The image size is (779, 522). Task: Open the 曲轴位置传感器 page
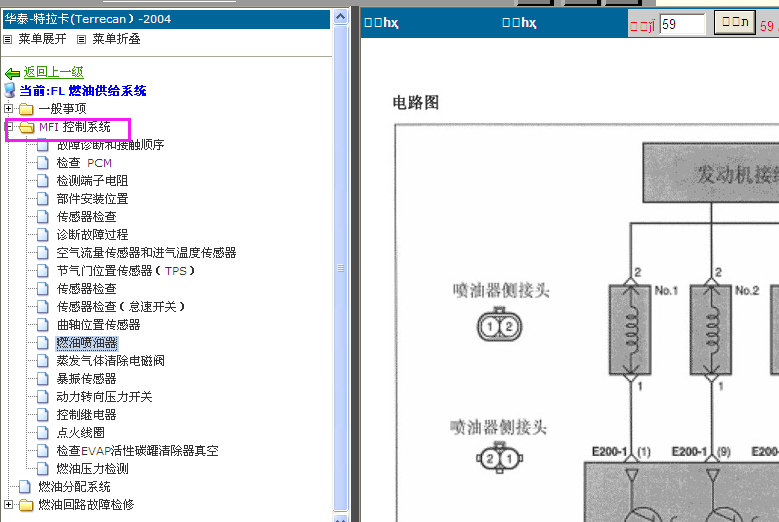click(98, 324)
